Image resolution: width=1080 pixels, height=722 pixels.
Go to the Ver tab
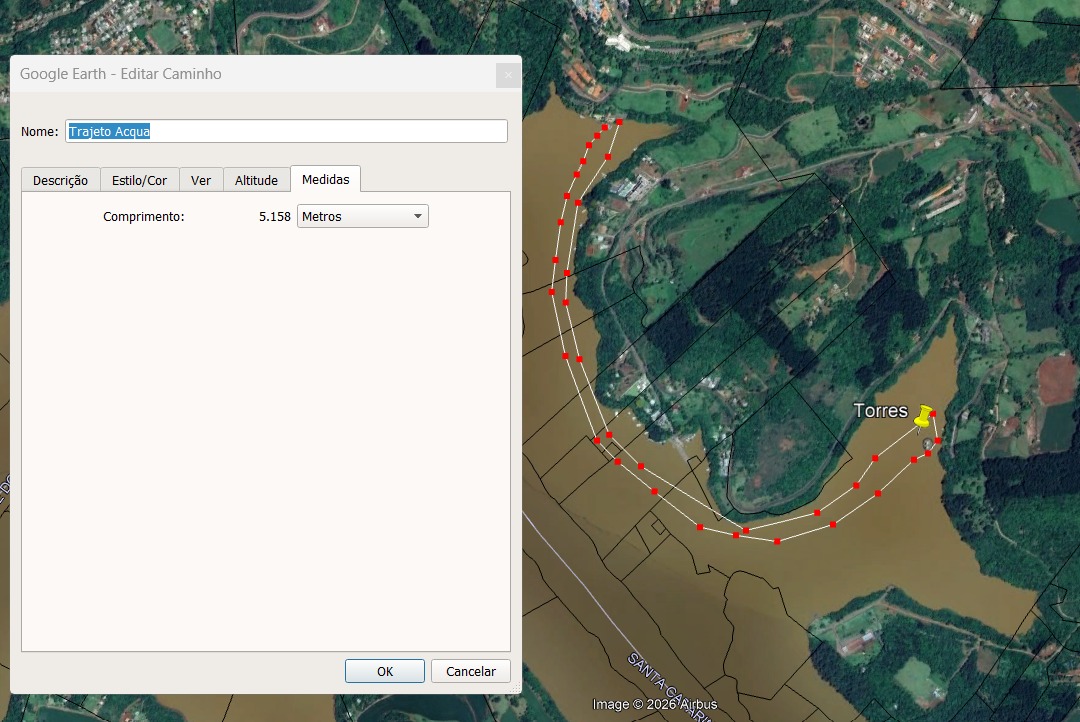pos(201,180)
